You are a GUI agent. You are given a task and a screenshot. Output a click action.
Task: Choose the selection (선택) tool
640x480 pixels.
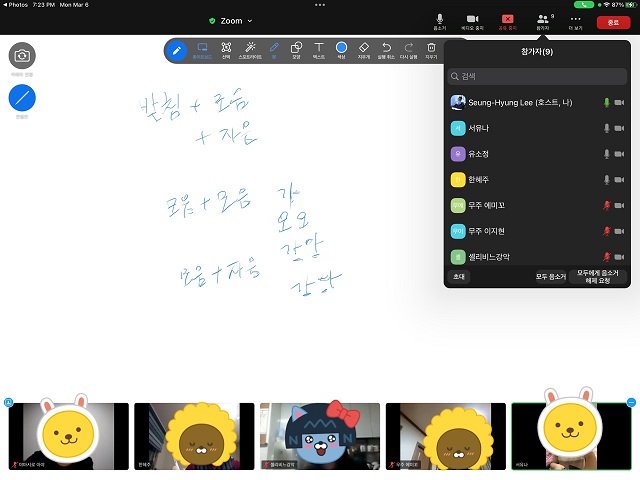(226, 51)
